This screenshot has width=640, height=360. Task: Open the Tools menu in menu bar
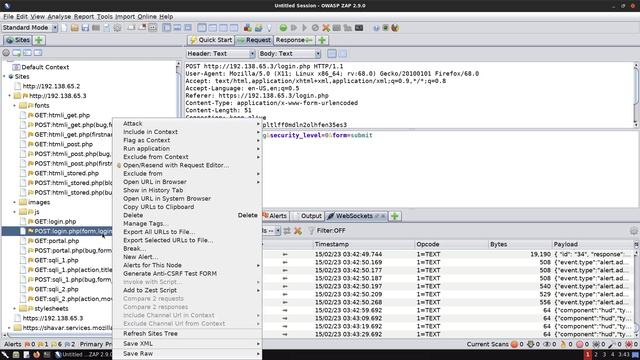[x=104, y=16]
